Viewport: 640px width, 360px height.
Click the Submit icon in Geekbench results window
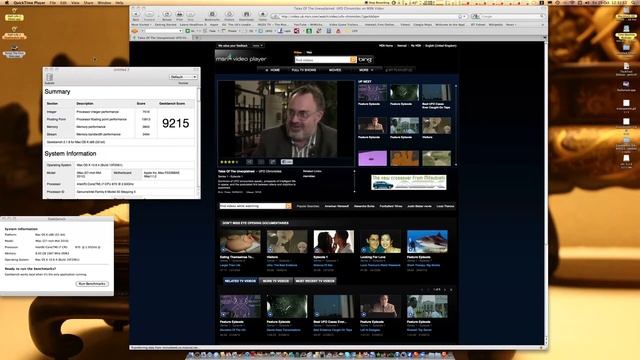click(x=49, y=78)
